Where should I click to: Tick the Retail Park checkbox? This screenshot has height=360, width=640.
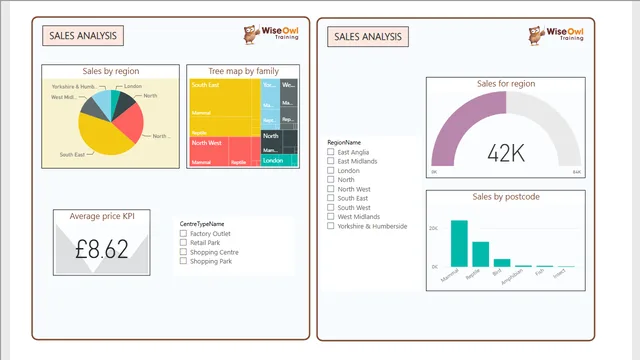pos(183,242)
